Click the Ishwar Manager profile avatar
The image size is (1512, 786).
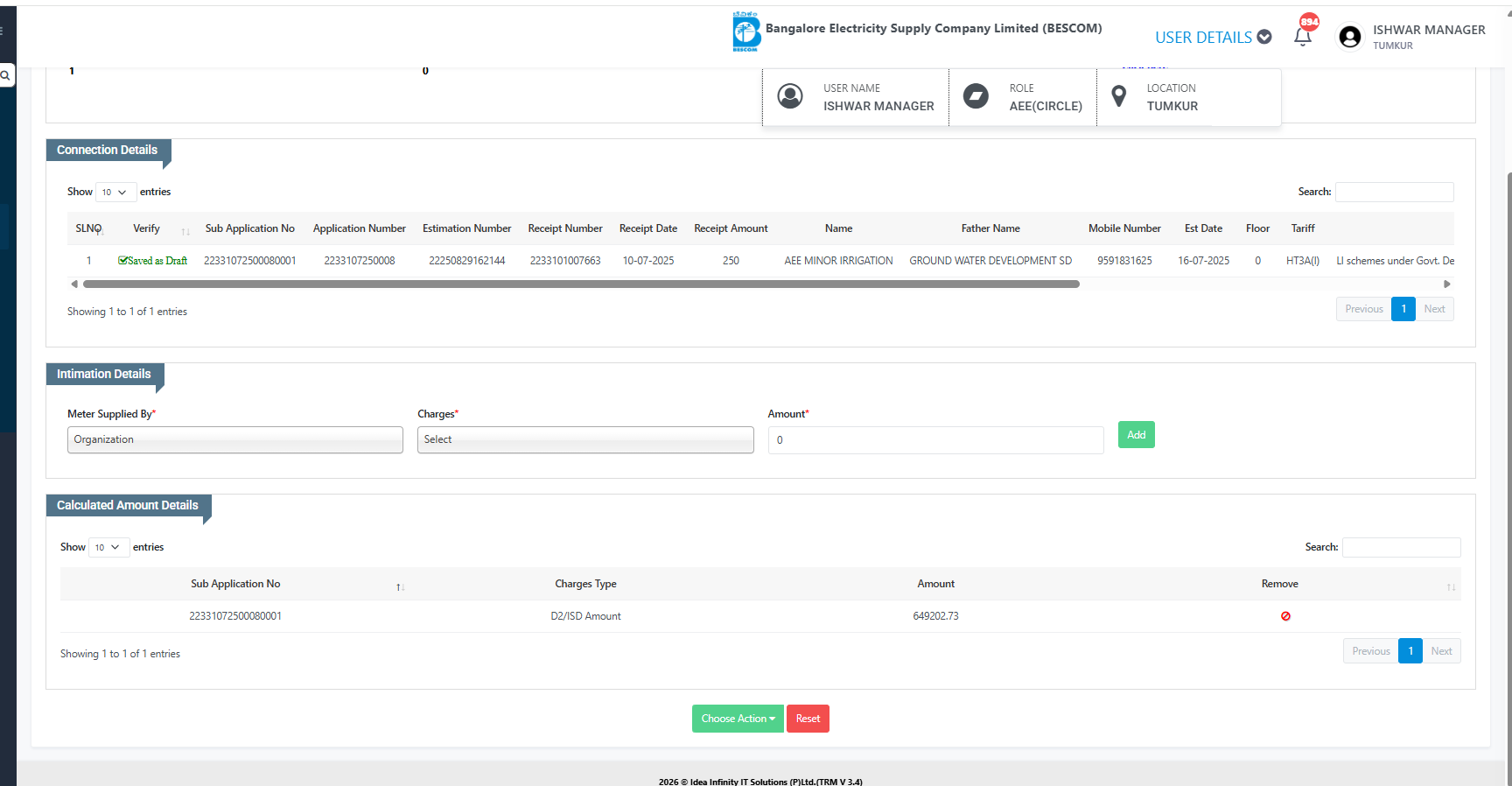[1350, 37]
